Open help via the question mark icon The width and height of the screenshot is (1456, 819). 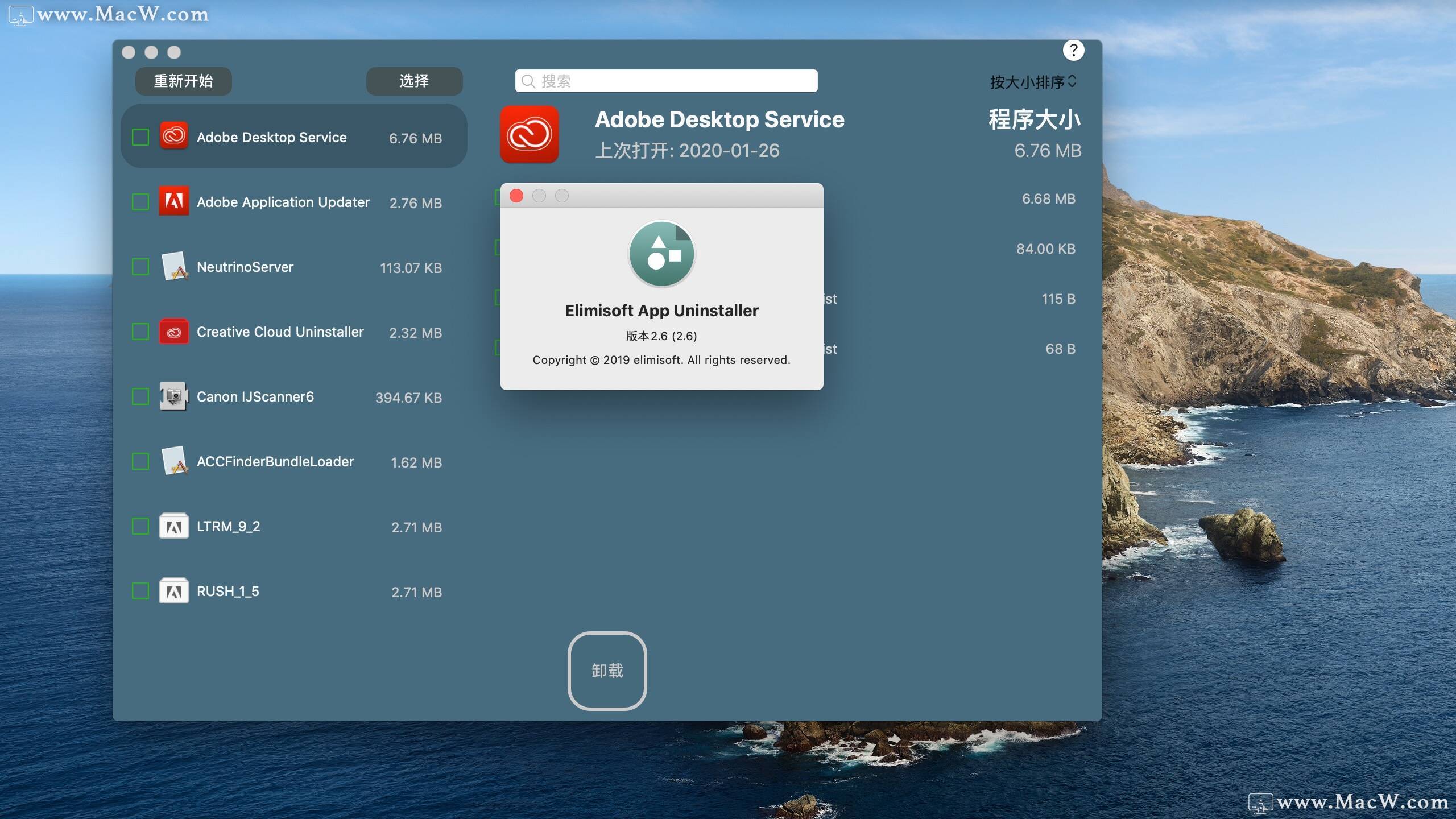point(1073,51)
